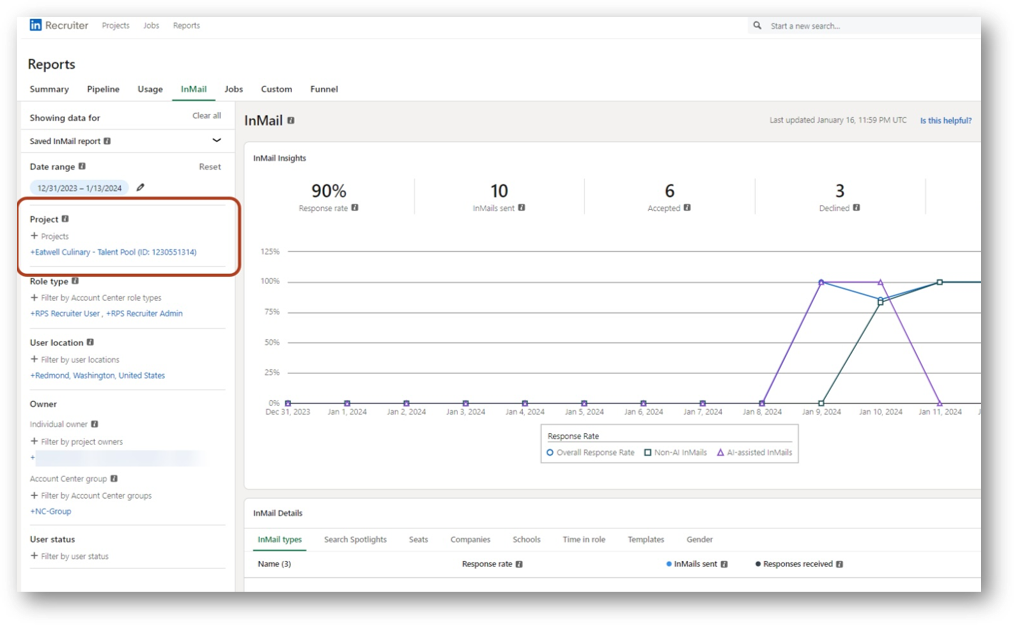Switch to the Pipeline reports tab
1014x625 pixels.
point(103,89)
